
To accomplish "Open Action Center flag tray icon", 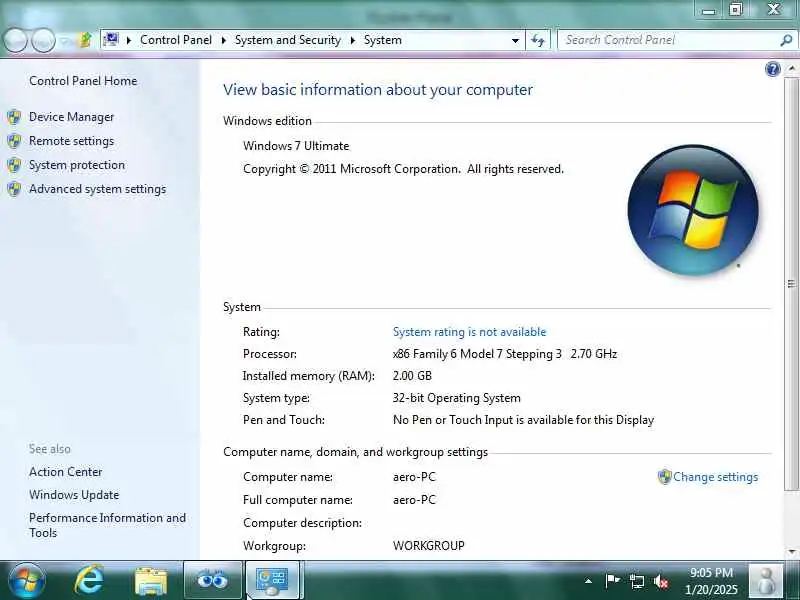I will 612,581.
